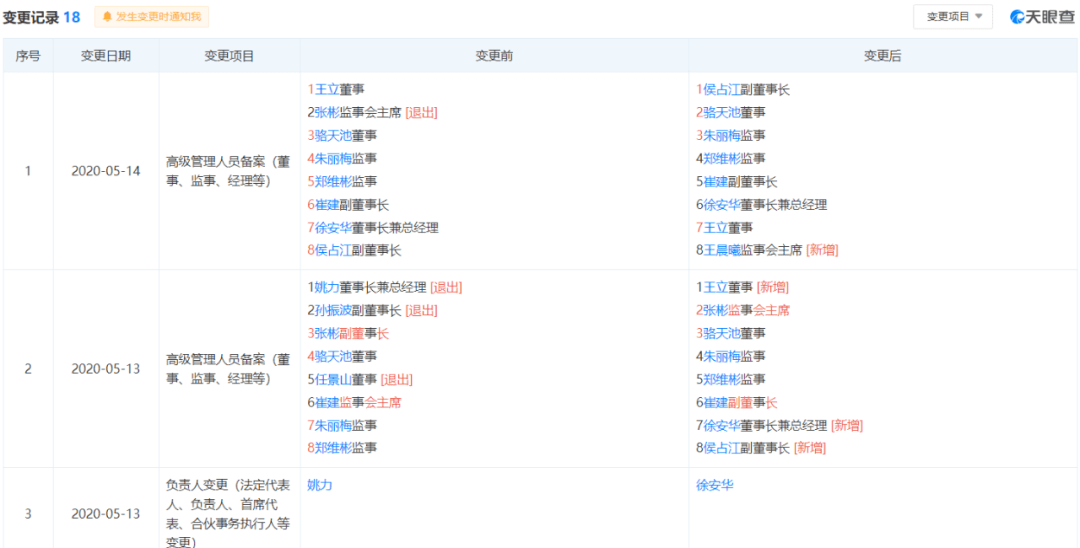
Task: Open 姚力 董事长兼总经理 link in 2020-05-13 record
Action: 326,287
